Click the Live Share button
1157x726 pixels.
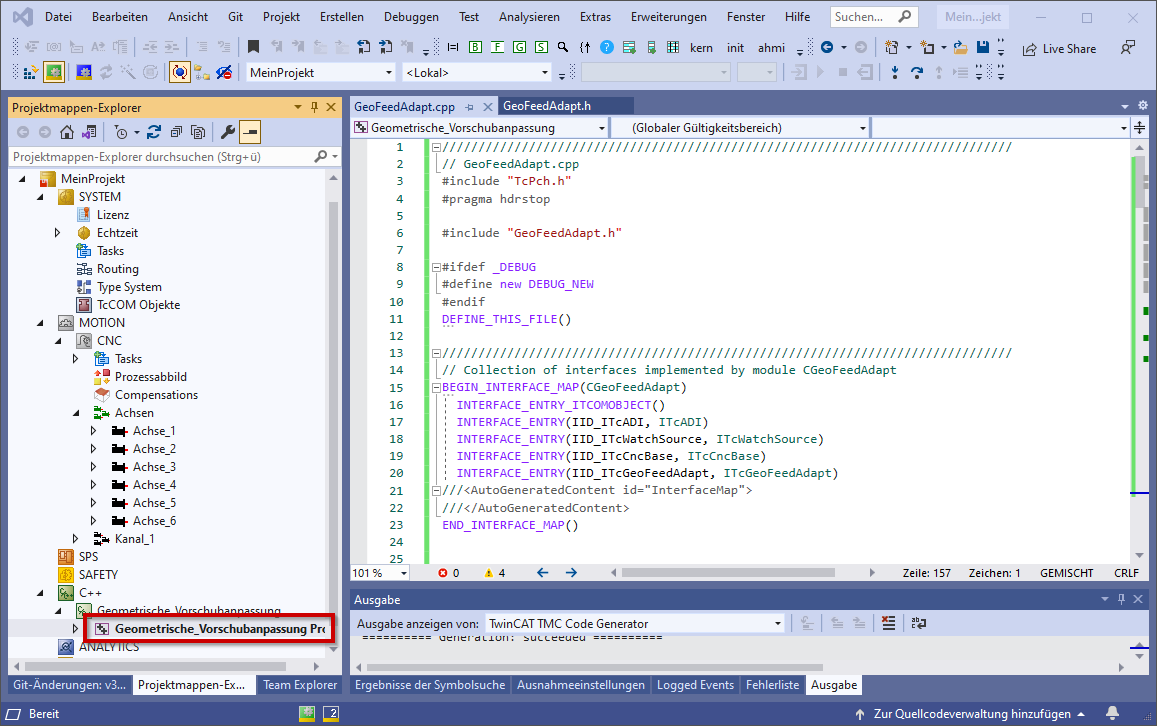pyautogui.click(x=1060, y=49)
